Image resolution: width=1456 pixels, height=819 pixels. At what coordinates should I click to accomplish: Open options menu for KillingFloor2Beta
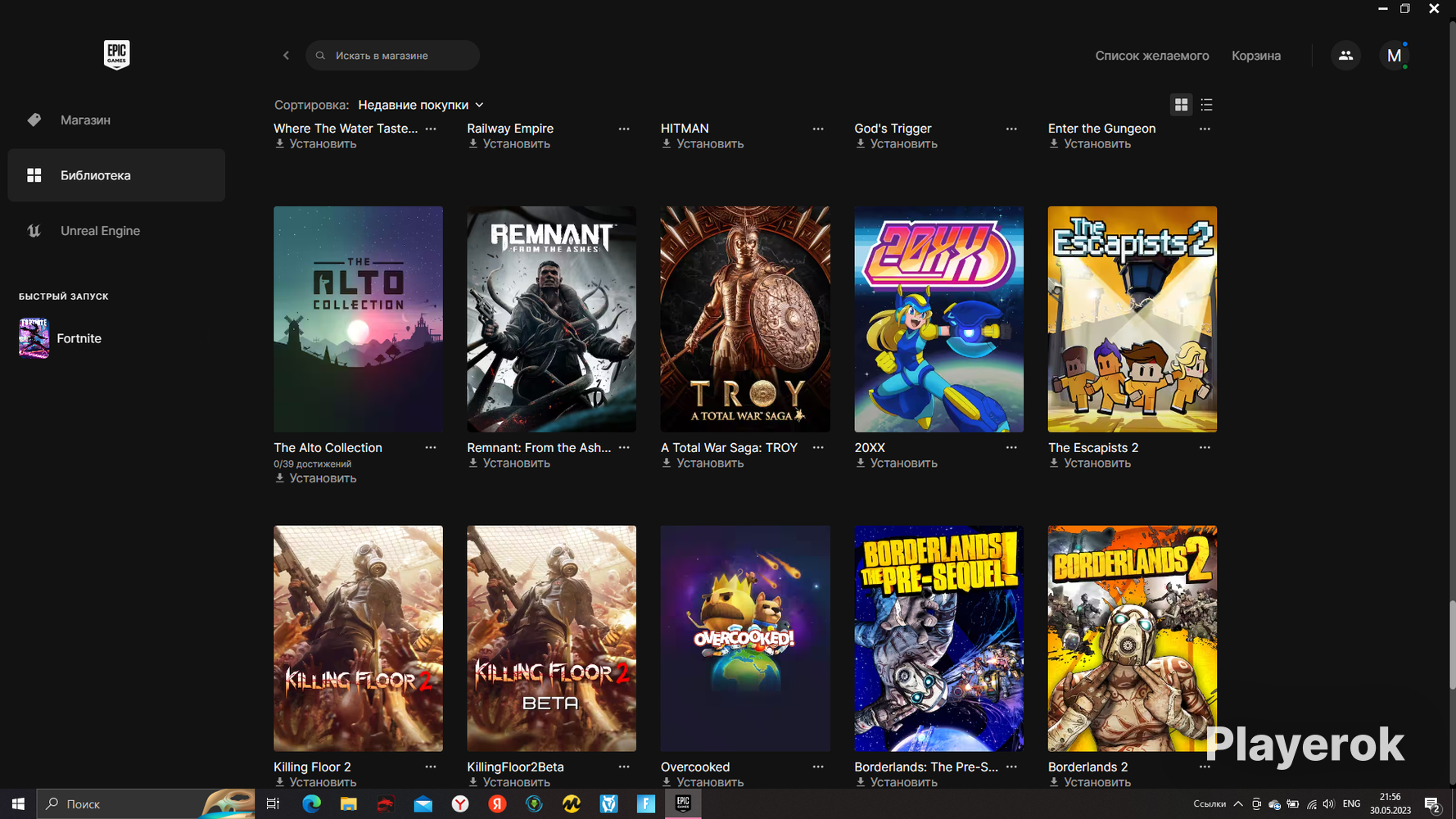tap(624, 767)
